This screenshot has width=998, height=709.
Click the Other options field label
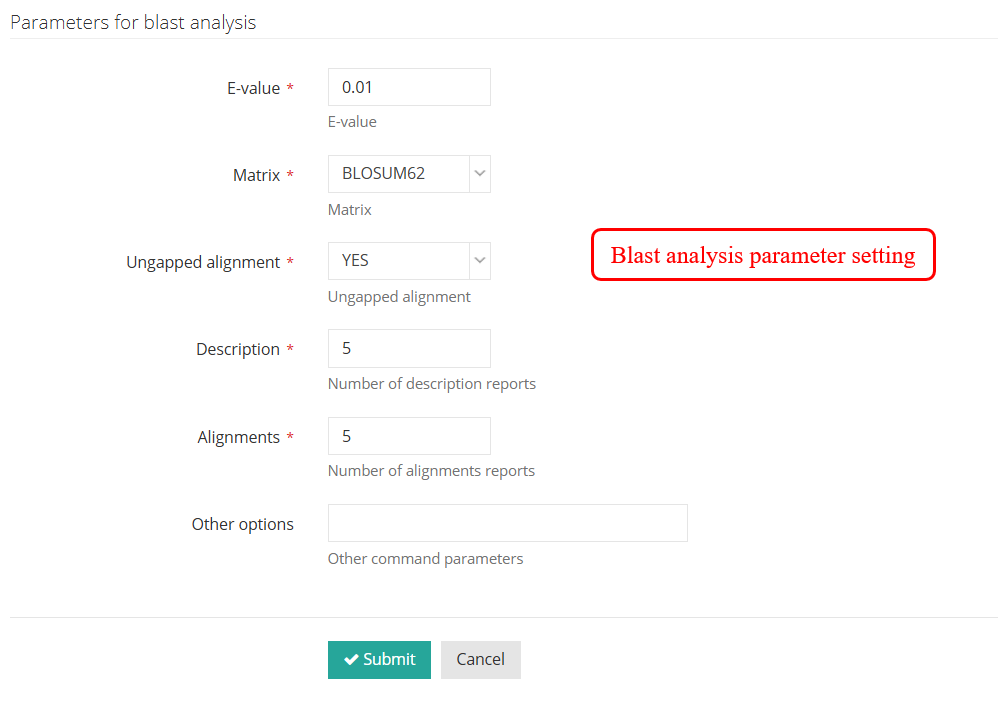point(243,524)
